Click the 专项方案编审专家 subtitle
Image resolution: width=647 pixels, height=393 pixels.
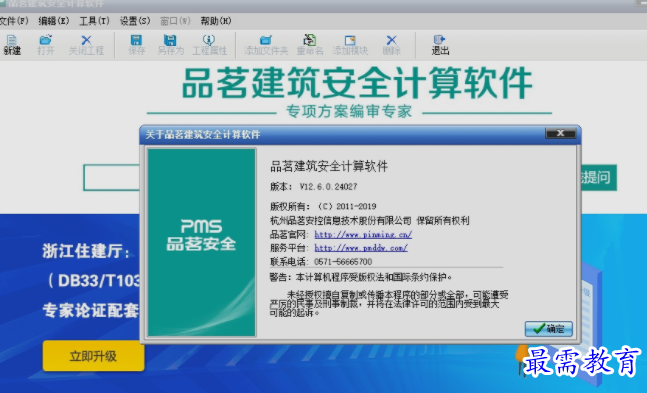[x=349, y=111]
